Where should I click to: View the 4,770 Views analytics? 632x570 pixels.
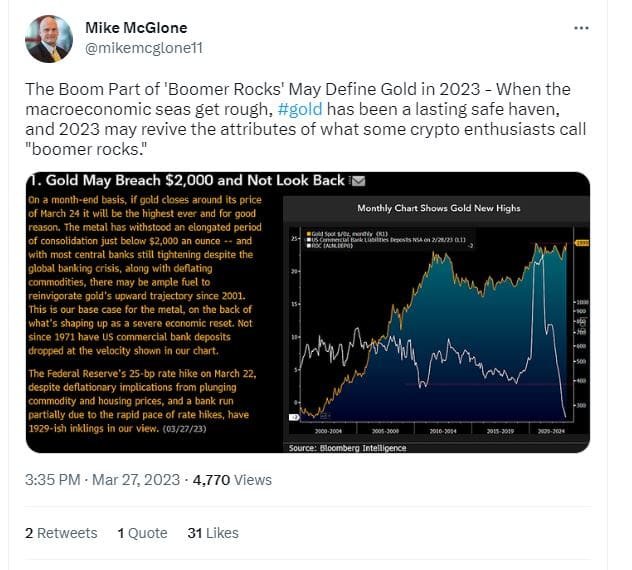(231, 479)
